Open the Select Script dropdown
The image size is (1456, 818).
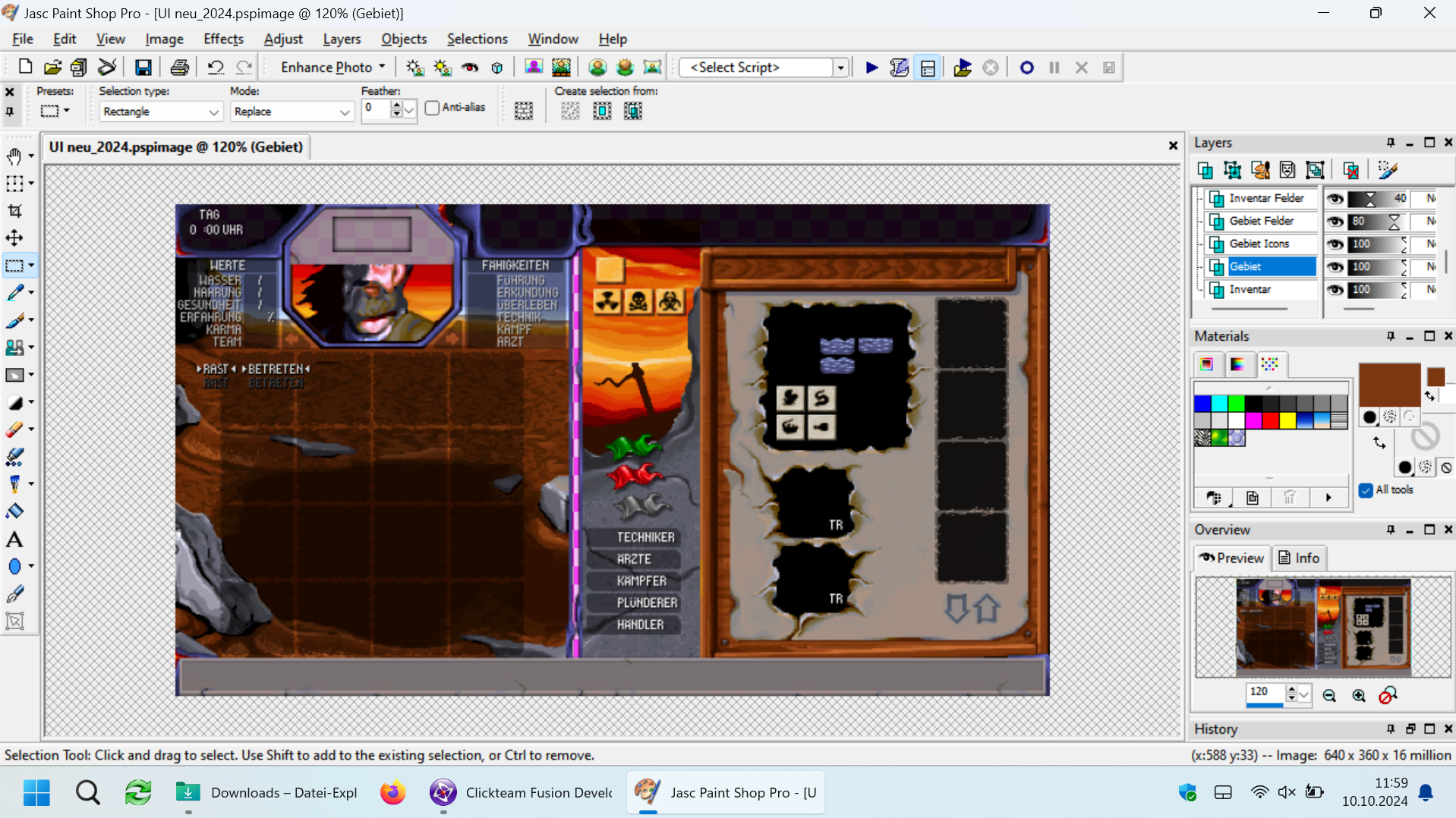(x=840, y=68)
